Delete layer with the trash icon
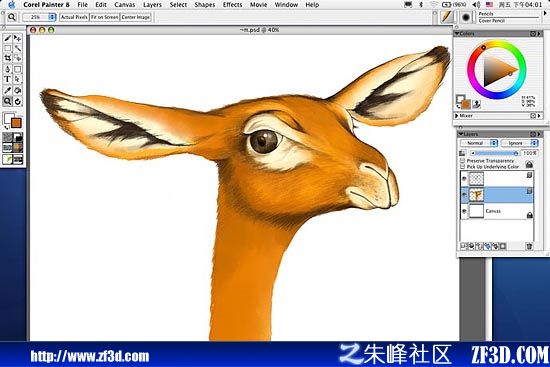The width and height of the screenshot is (550, 367). pos(529,247)
